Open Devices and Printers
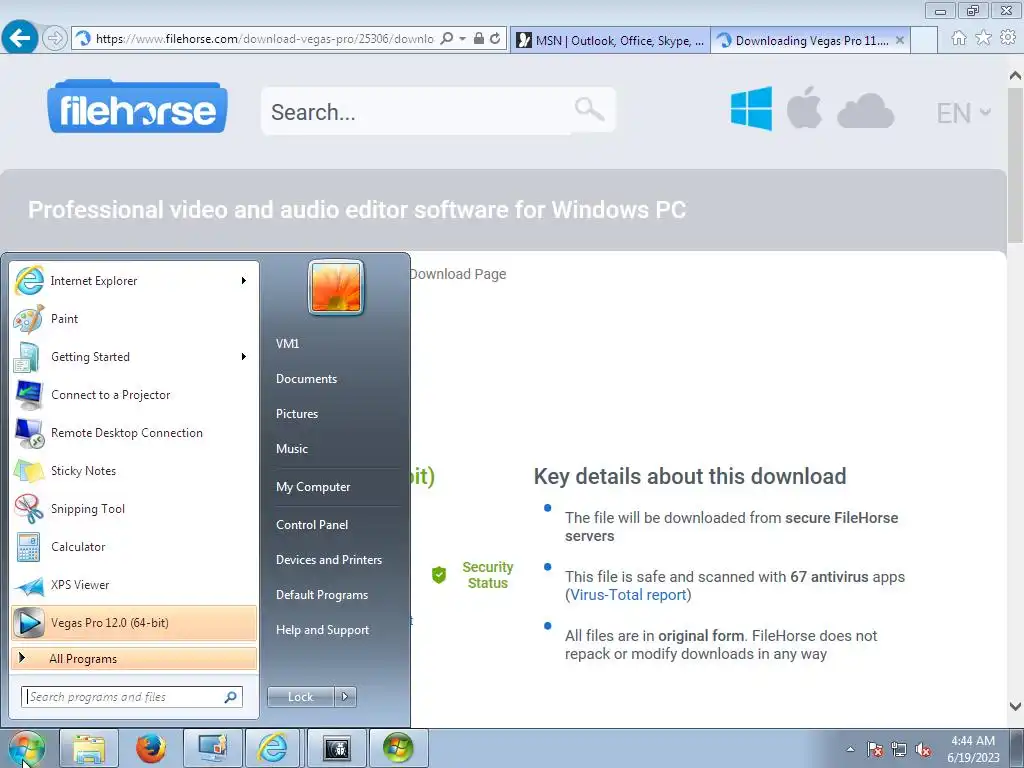The height and width of the screenshot is (768, 1024). pos(328,560)
